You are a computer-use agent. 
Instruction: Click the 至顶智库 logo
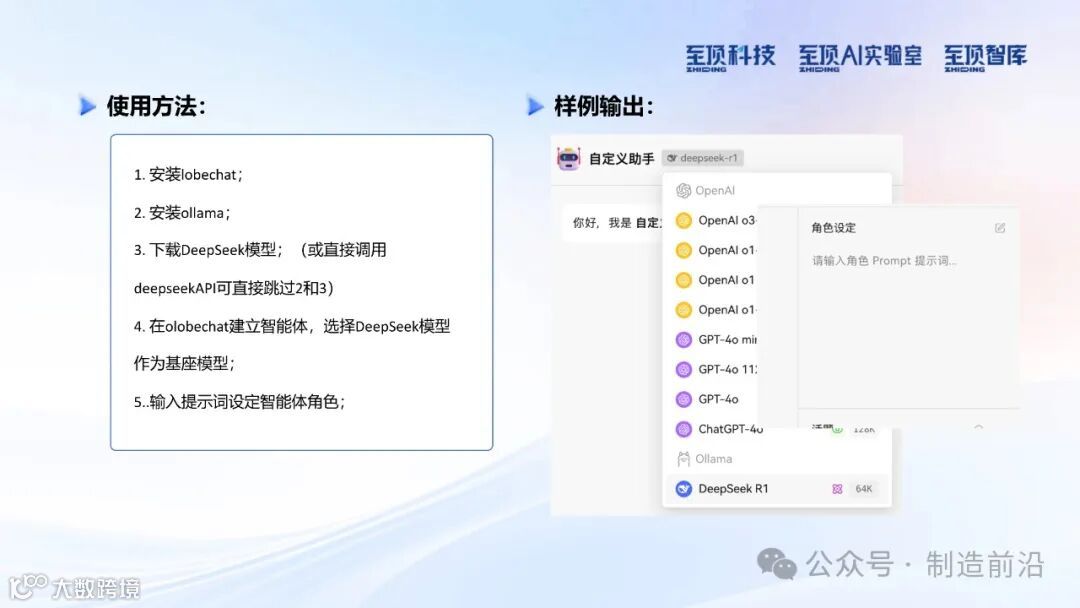click(985, 58)
